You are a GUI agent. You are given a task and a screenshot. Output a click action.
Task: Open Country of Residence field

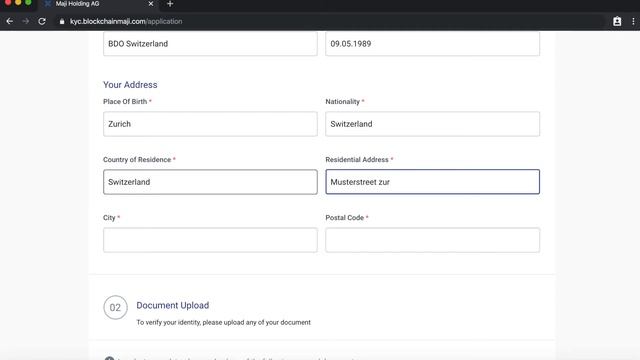(210, 182)
